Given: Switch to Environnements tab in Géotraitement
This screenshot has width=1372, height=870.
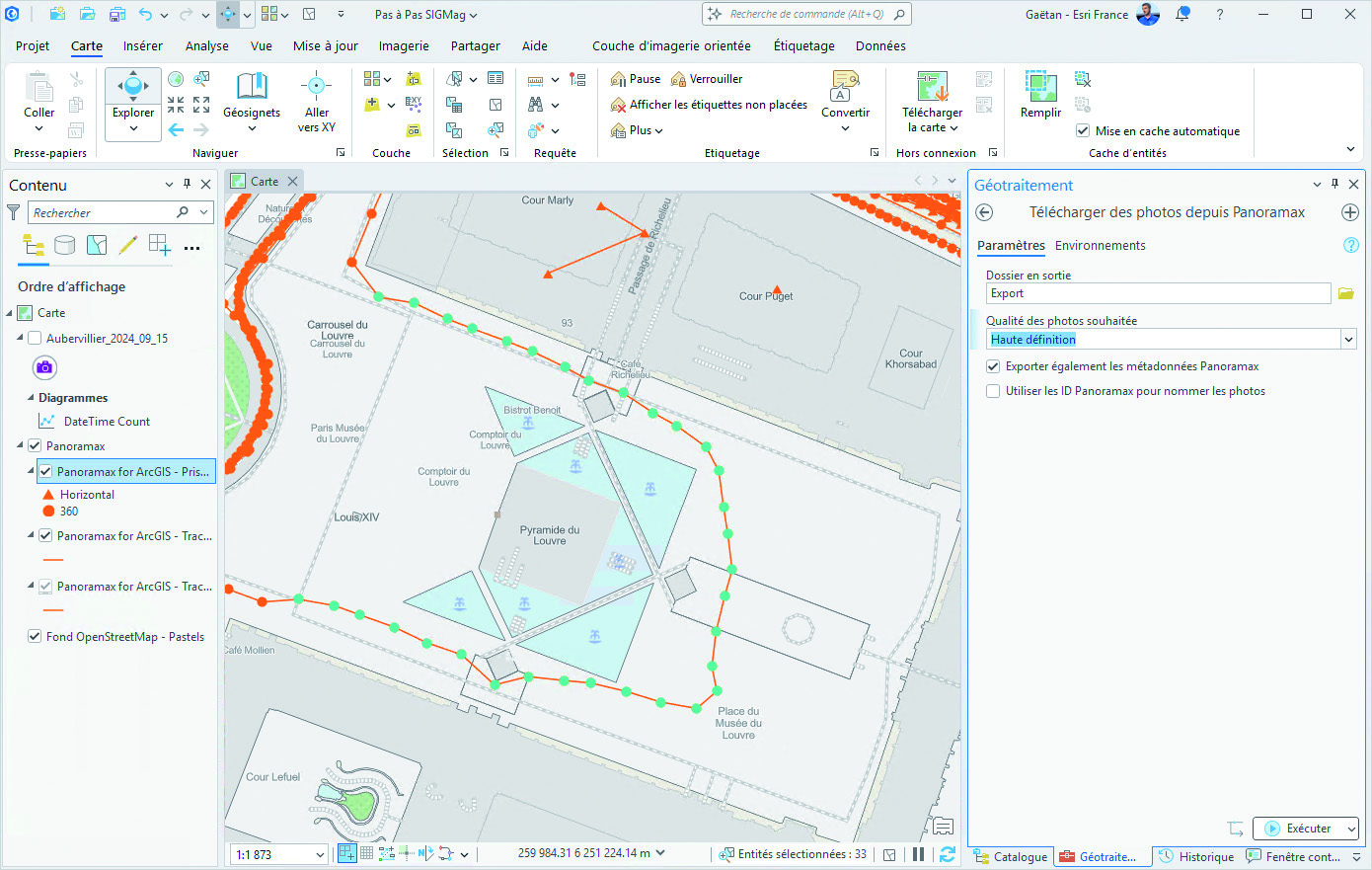Looking at the screenshot, I should 1101,245.
